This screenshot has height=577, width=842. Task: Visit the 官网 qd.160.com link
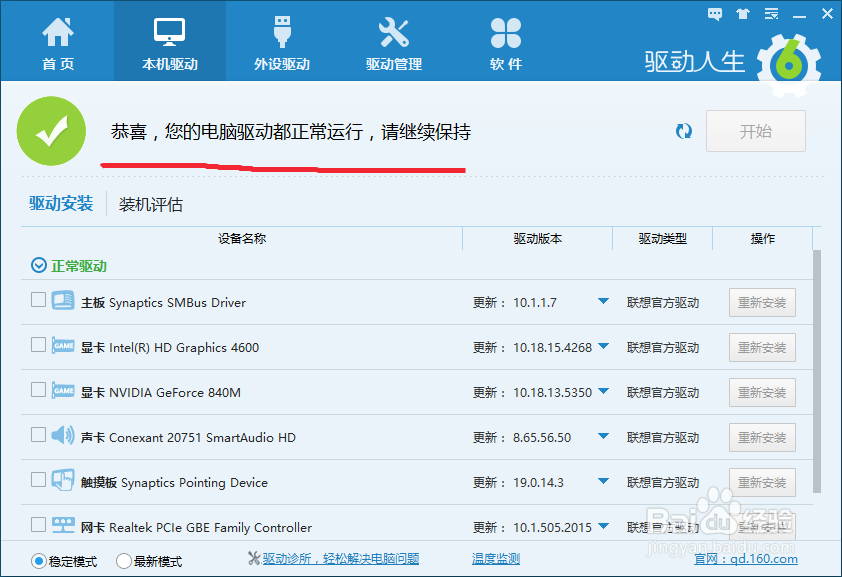pyautogui.click(x=746, y=559)
